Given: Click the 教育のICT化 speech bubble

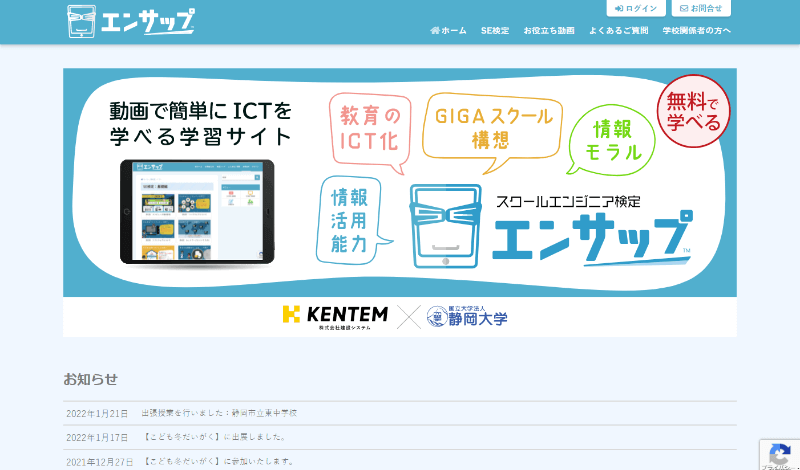Looking at the screenshot, I should (x=370, y=132).
